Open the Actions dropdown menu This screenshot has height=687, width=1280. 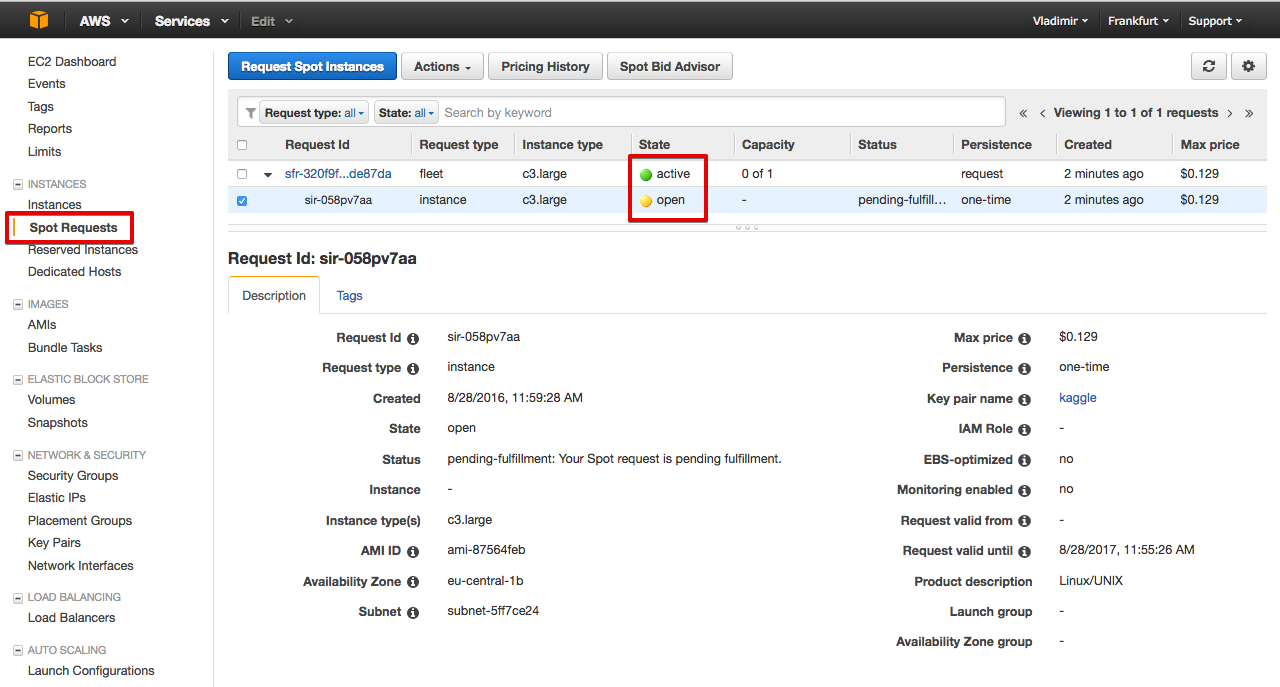coord(443,66)
